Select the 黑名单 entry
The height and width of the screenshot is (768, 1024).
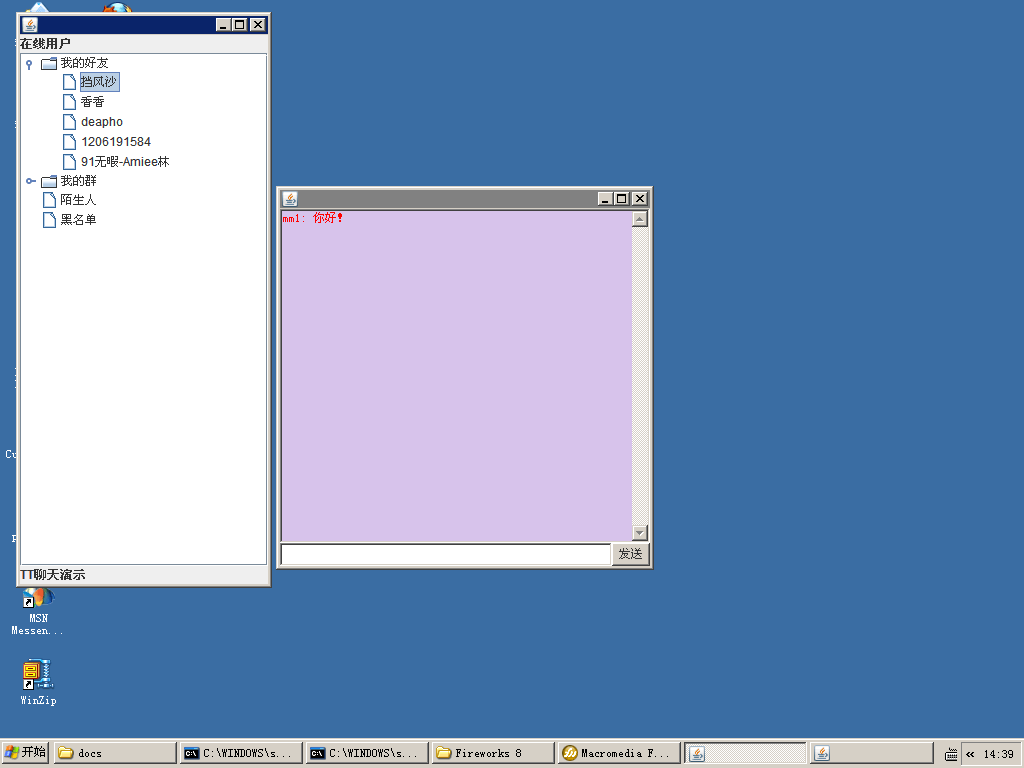(x=78, y=220)
